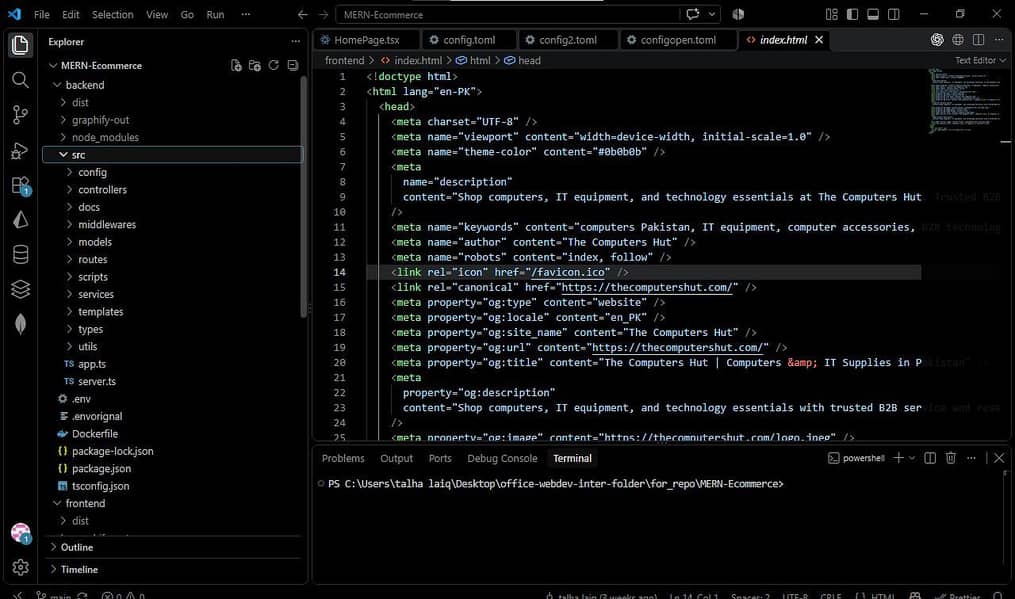The width and height of the screenshot is (1015, 599).
Task: Open the Accounts avatar in activity bar
Action: point(20,533)
